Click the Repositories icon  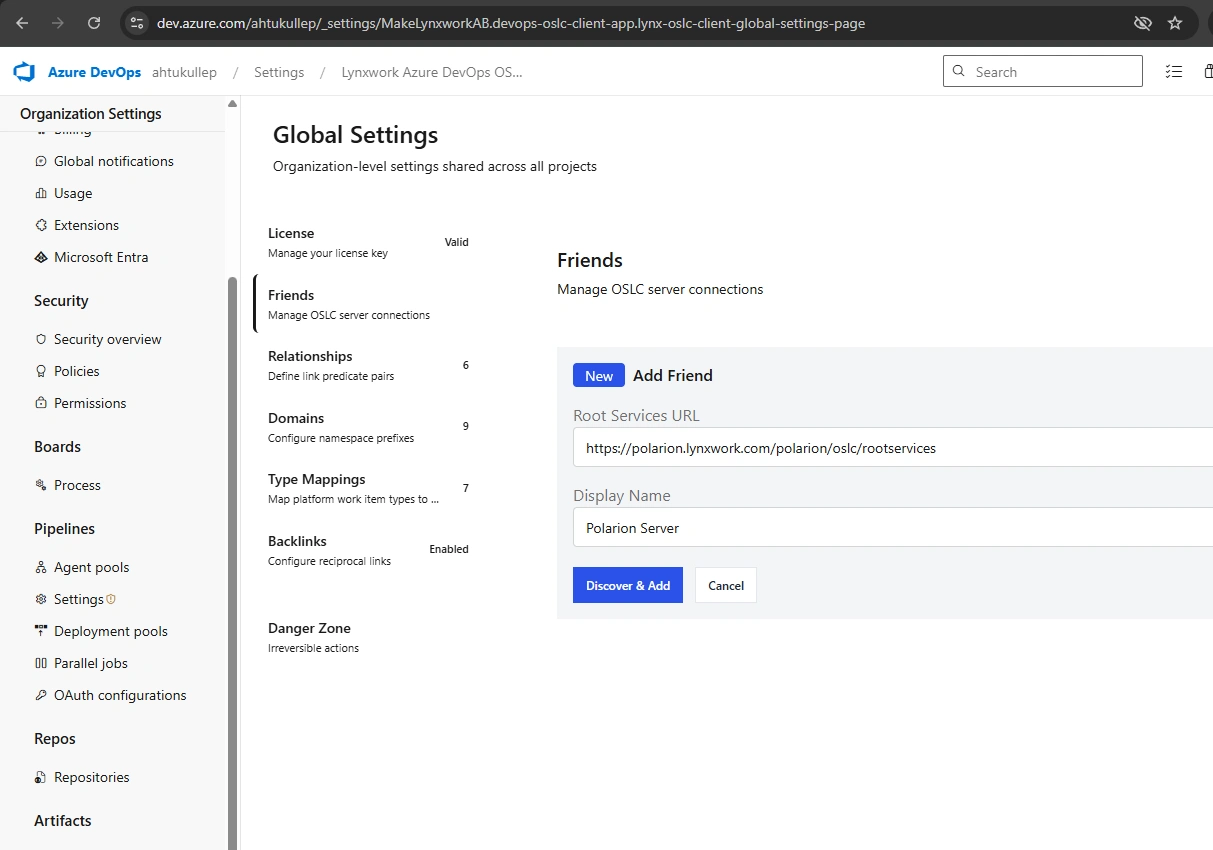41,777
